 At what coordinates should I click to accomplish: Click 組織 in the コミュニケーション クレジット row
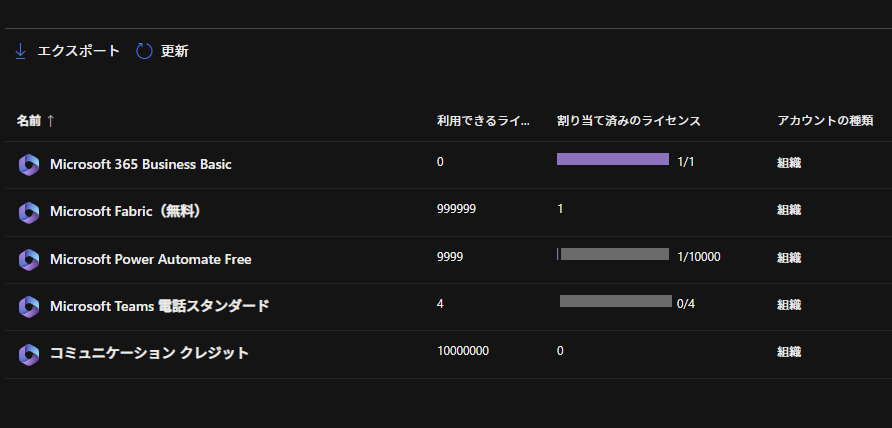point(790,352)
